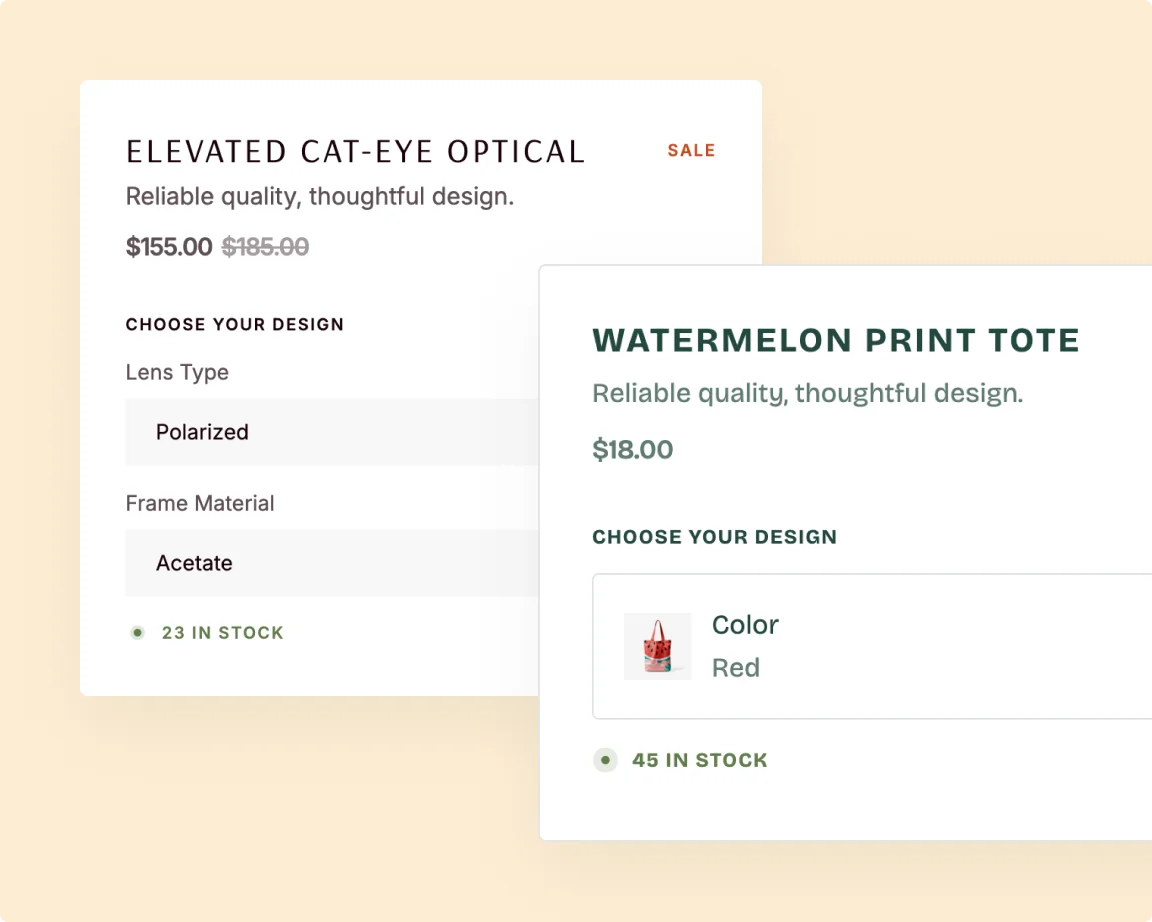
Task: Click the Color heading in the tote option card
Action: pyautogui.click(x=745, y=624)
